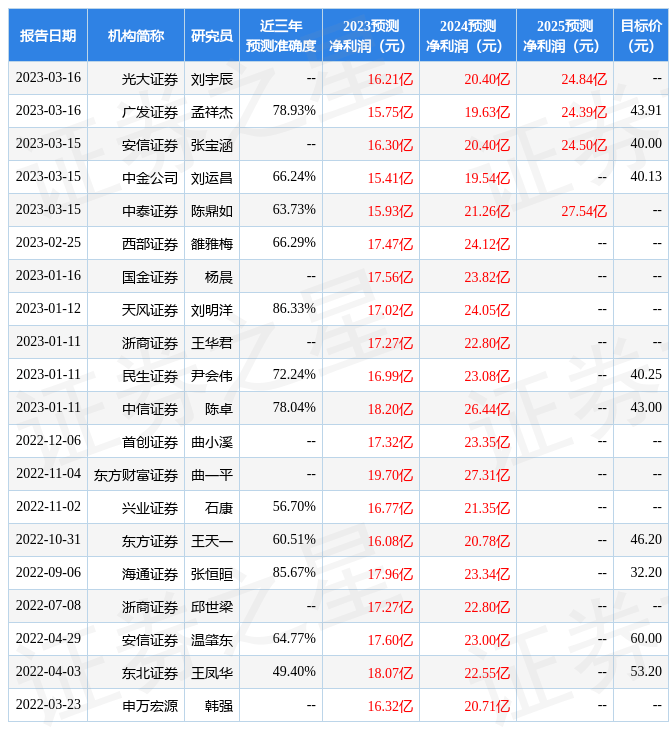Screen dimensions: 669x730
Task: Click the 86.33% accuracy cell
Action: tap(294, 309)
